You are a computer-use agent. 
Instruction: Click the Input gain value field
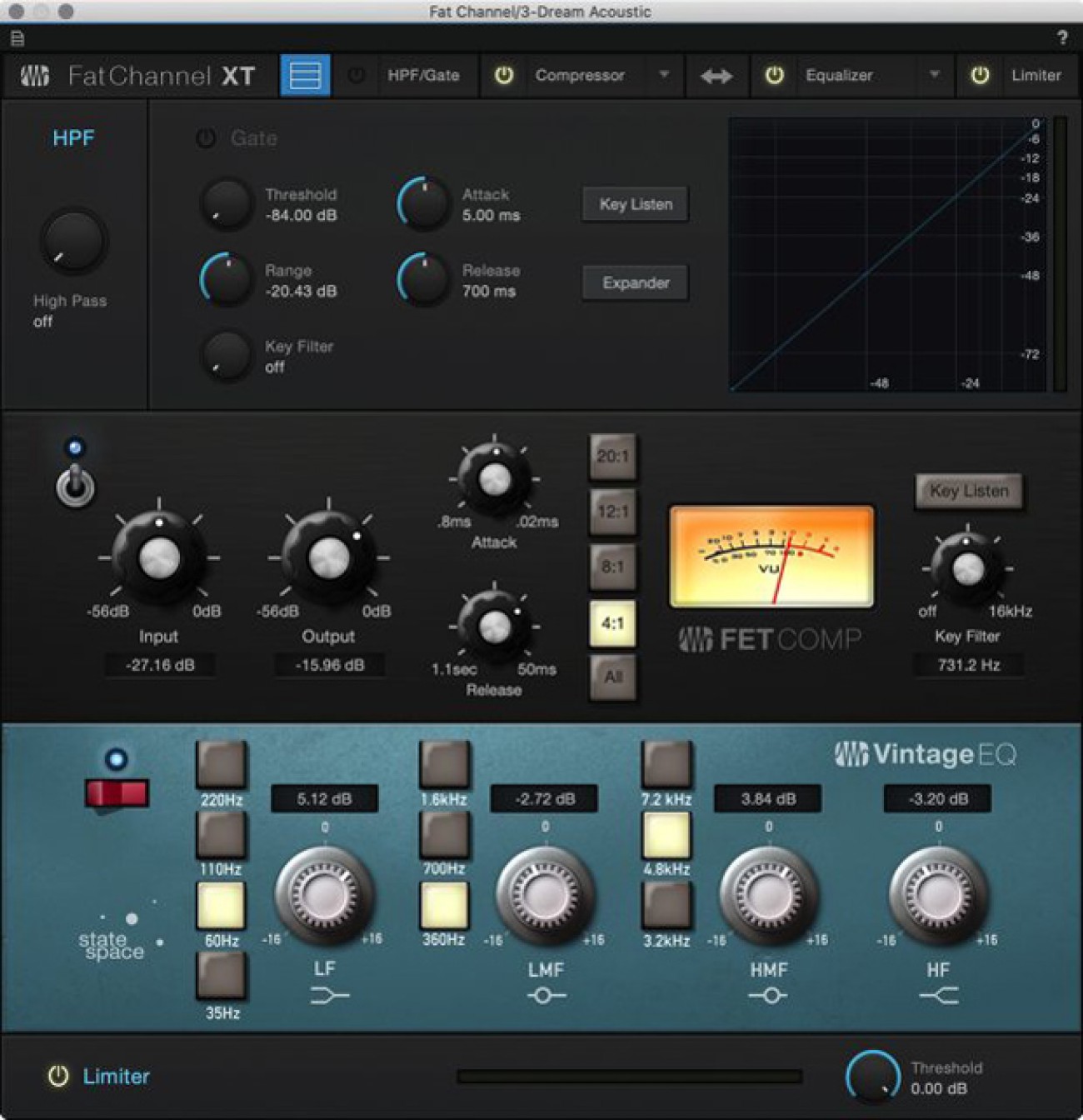coord(160,665)
